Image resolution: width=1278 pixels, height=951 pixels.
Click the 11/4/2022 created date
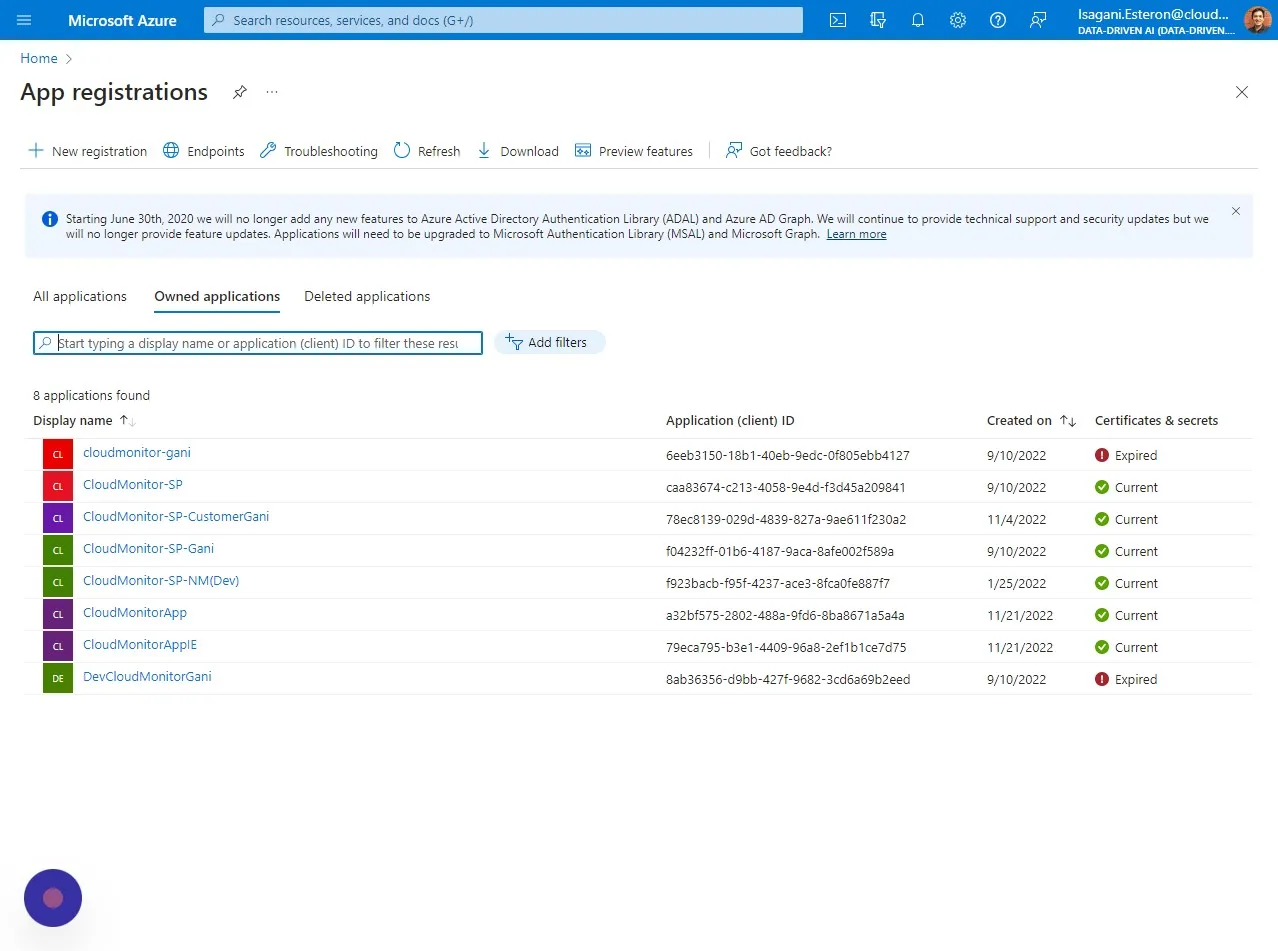click(x=1016, y=519)
